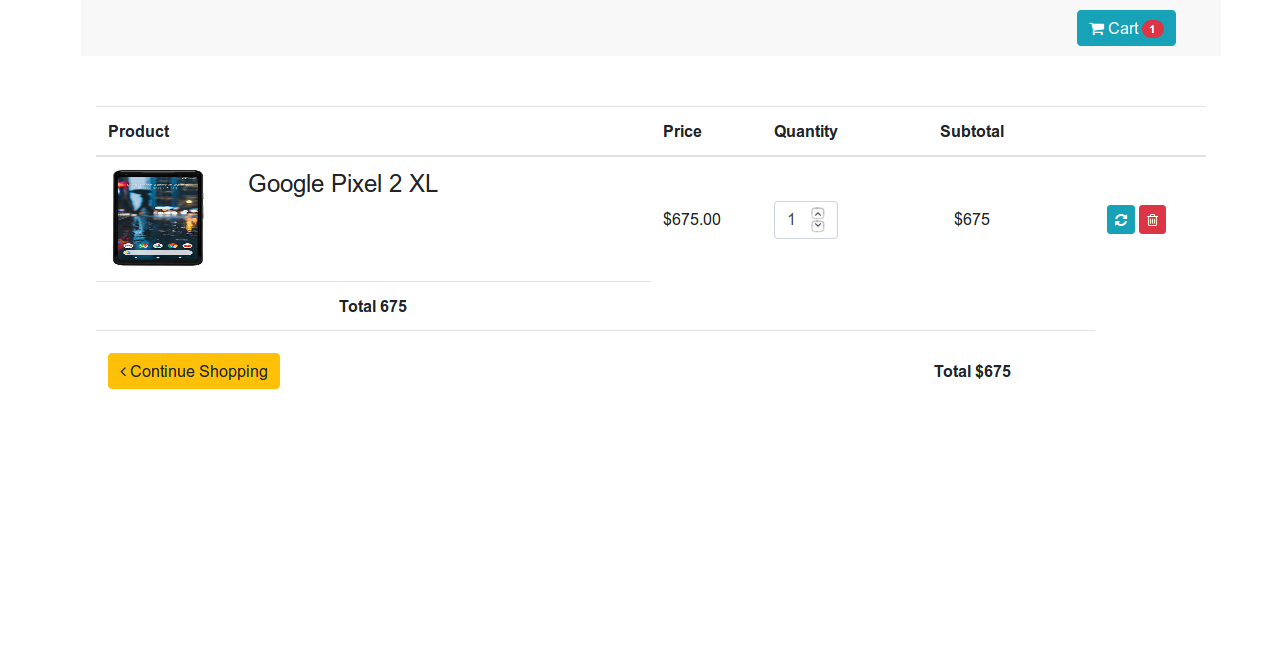Screen dimensions: 1284x670
Task: Click the Quantity column header
Action: [805, 131]
